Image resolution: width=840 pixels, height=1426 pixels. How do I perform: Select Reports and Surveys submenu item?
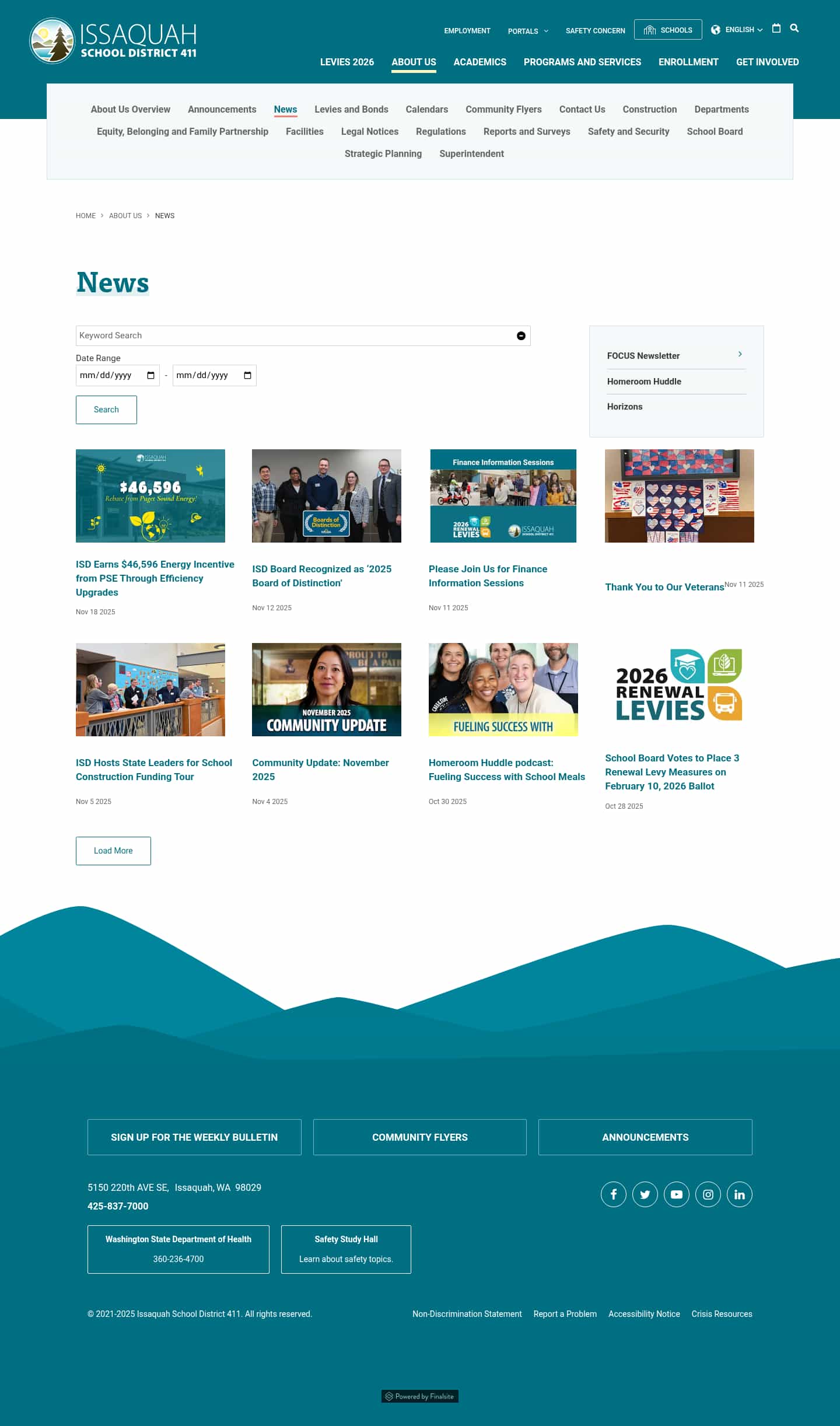point(527,132)
